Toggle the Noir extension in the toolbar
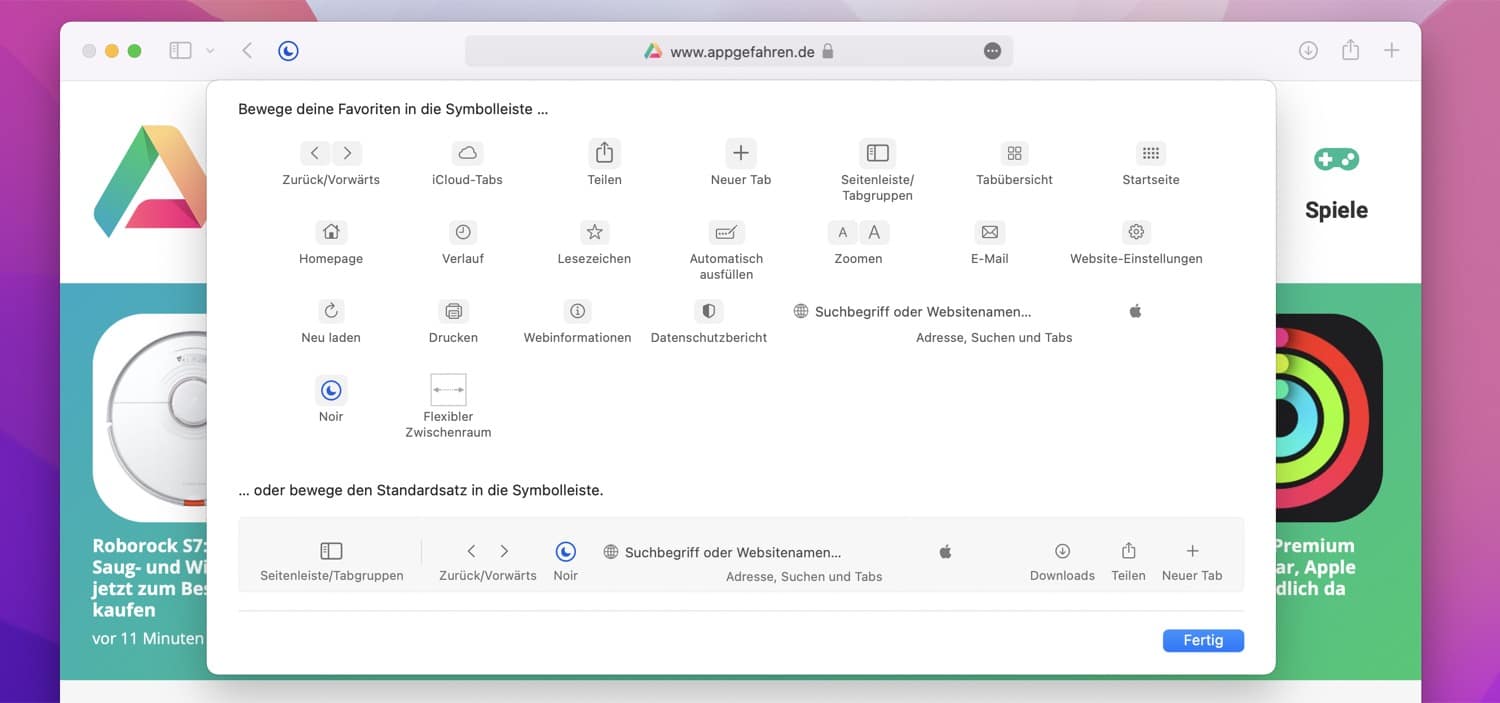 pos(288,51)
